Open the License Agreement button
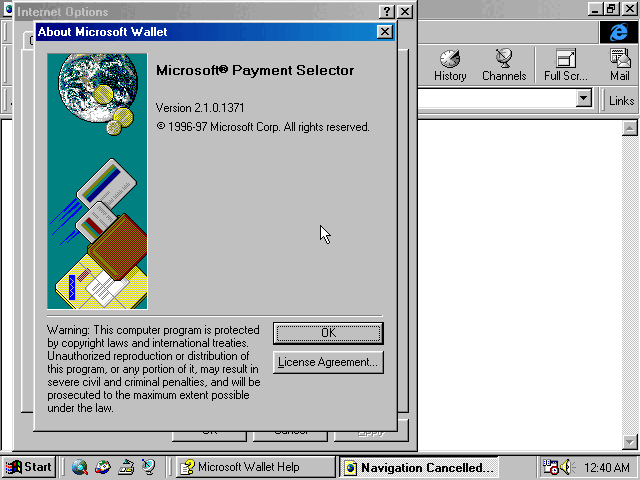Image resolution: width=640 pixels, height=480 pixels. pos(328,362)
